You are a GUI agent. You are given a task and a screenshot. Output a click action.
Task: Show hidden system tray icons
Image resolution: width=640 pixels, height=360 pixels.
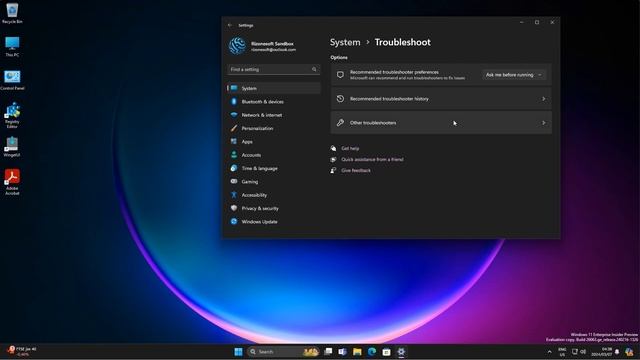tap(549, 352)
